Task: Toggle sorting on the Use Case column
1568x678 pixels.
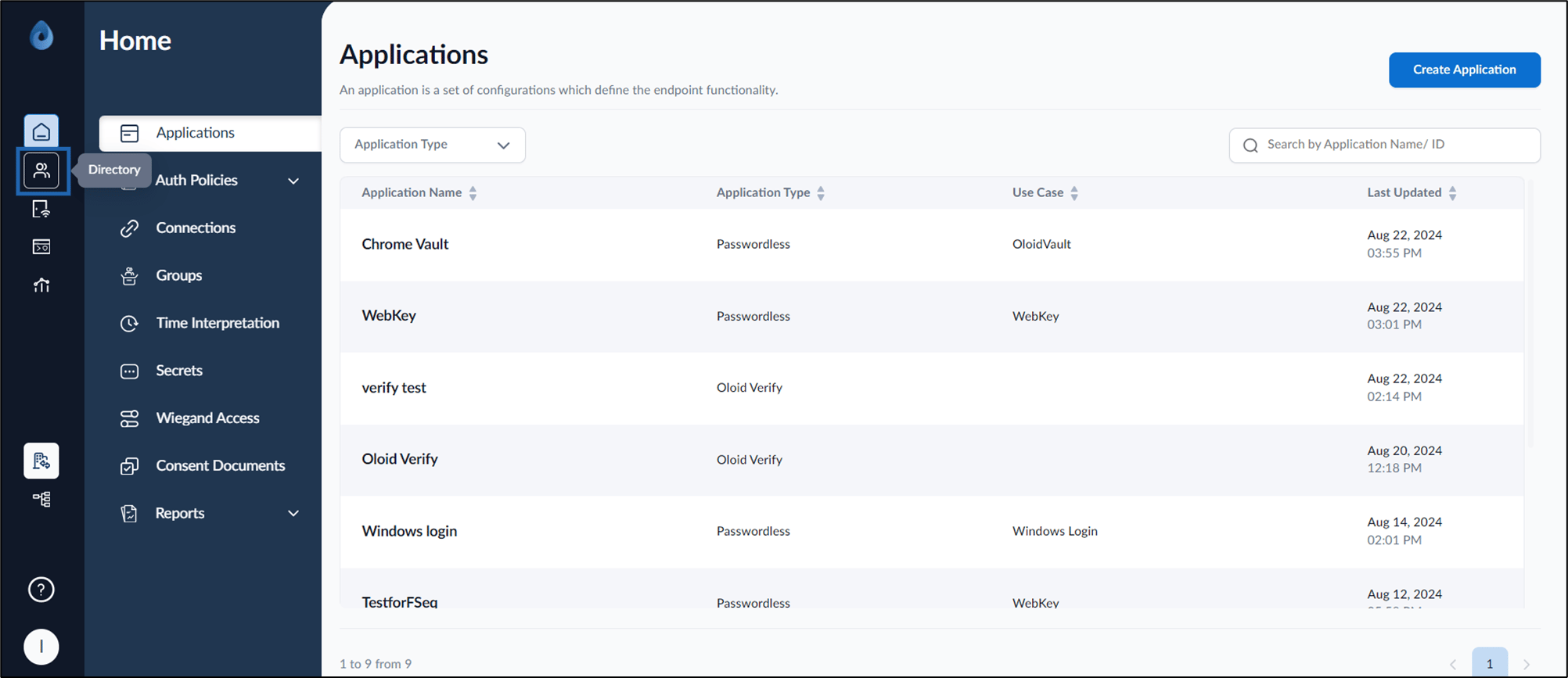Action: tap(1074, 193)
